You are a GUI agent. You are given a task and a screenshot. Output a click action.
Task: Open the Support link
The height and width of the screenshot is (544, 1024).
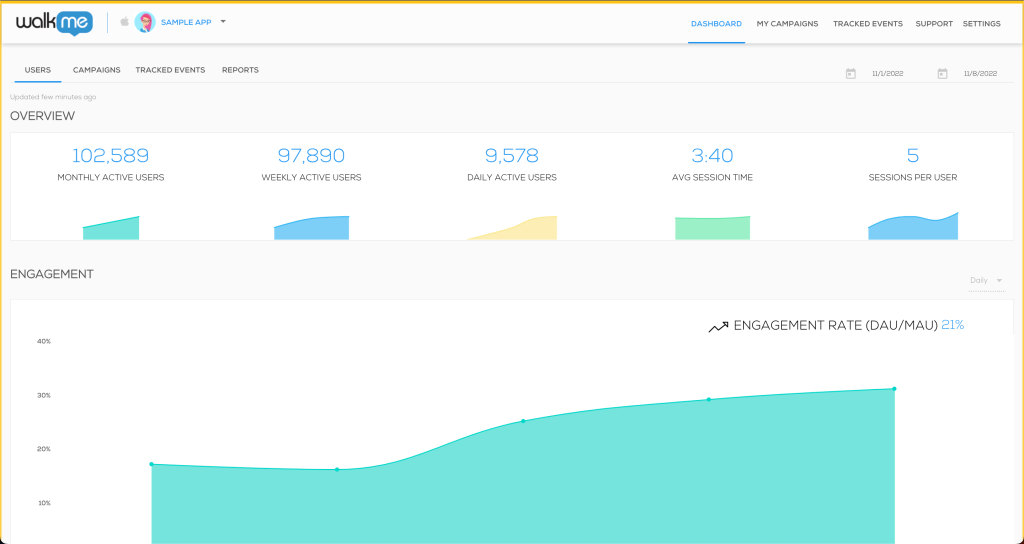(x=932, y=23)
